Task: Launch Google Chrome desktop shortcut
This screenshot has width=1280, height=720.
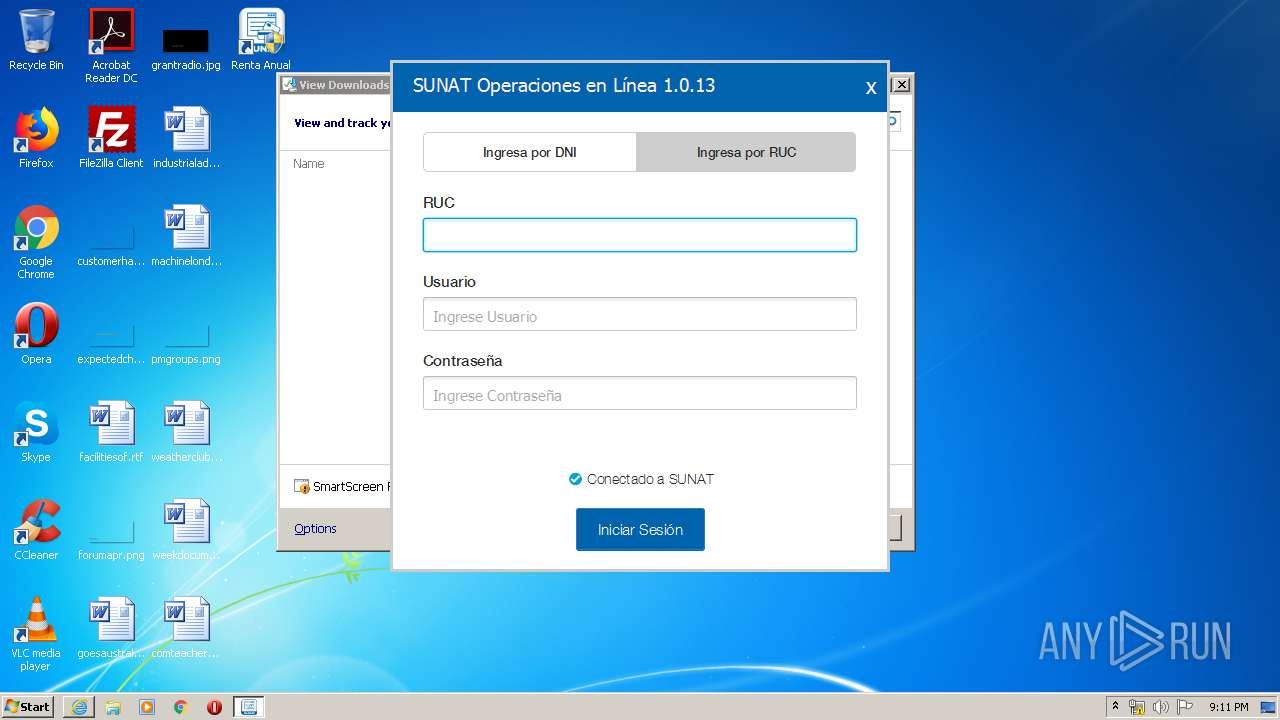Action: point(36,242)
